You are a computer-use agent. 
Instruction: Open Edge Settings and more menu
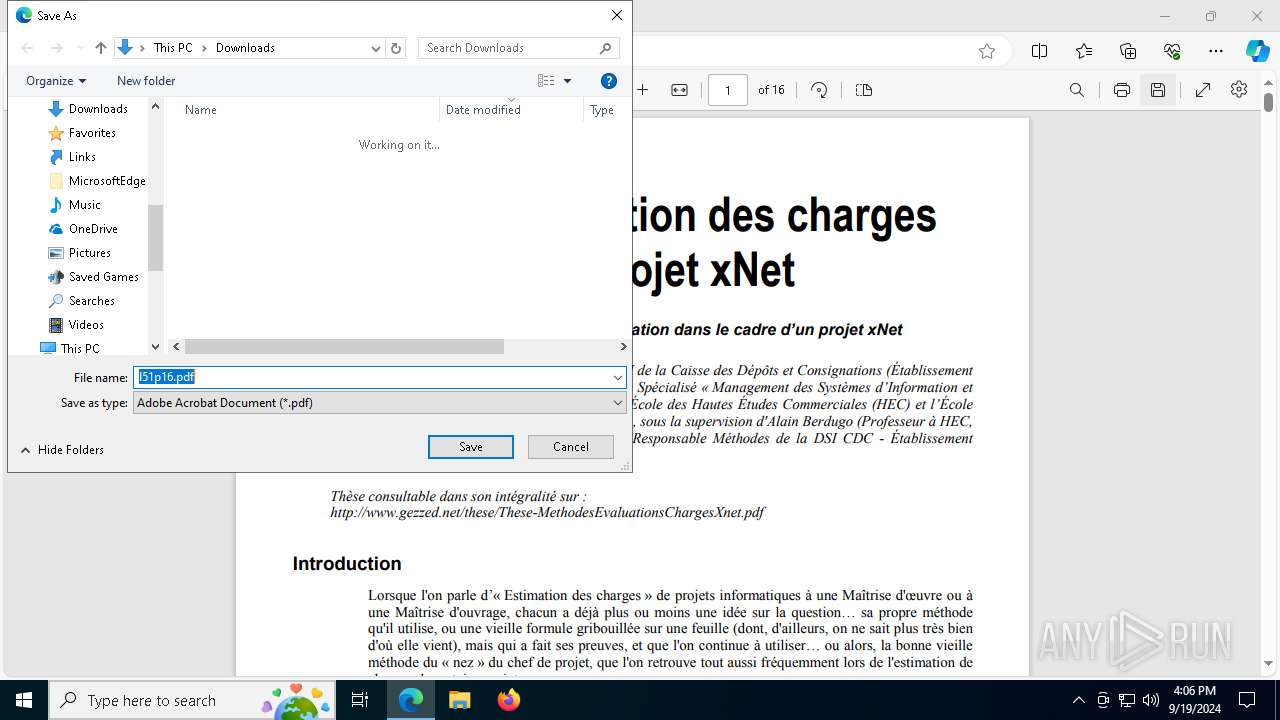(x=1216, y=52)
